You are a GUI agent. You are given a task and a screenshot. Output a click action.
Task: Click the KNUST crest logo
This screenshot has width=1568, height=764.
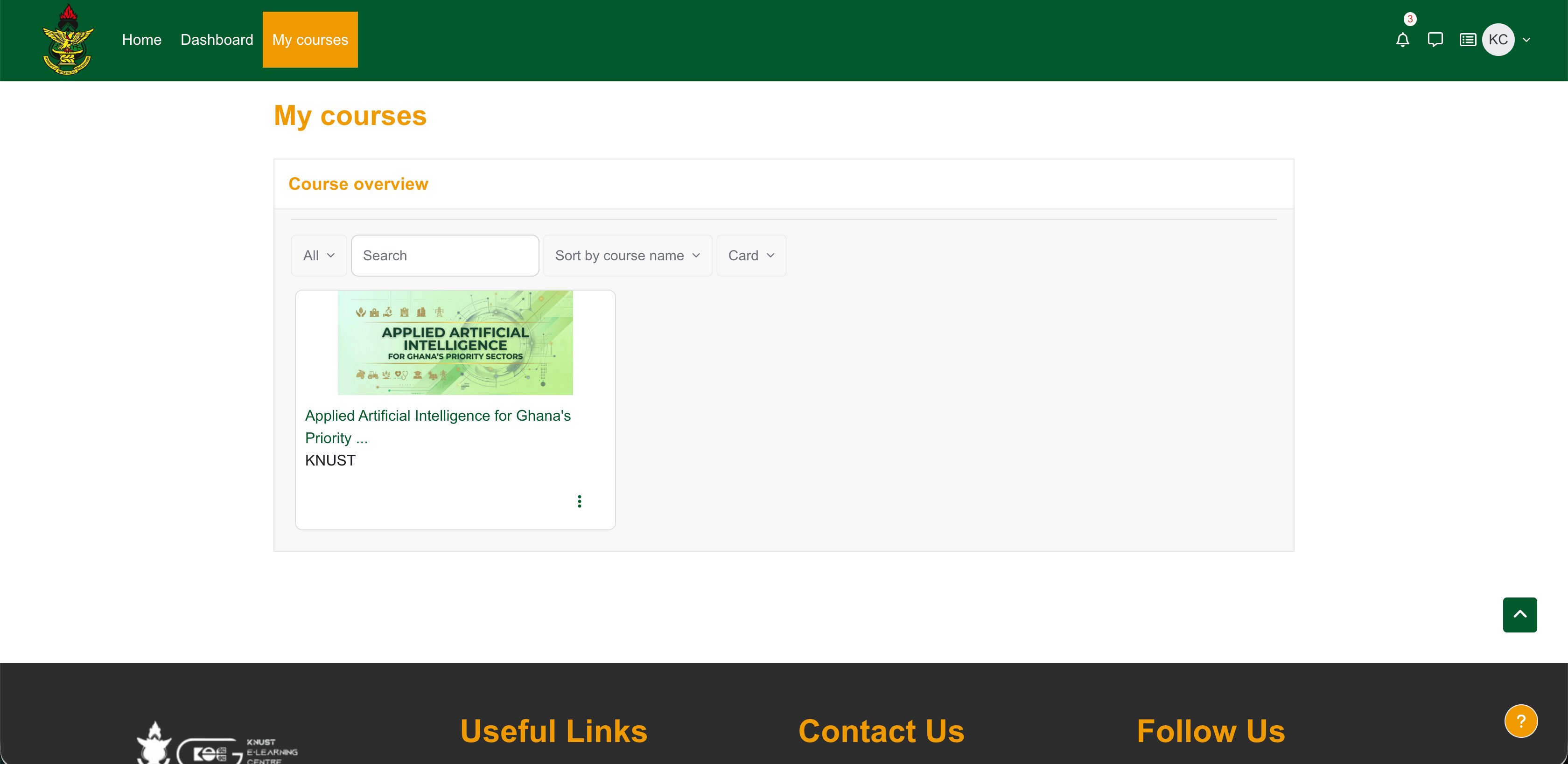68,40
